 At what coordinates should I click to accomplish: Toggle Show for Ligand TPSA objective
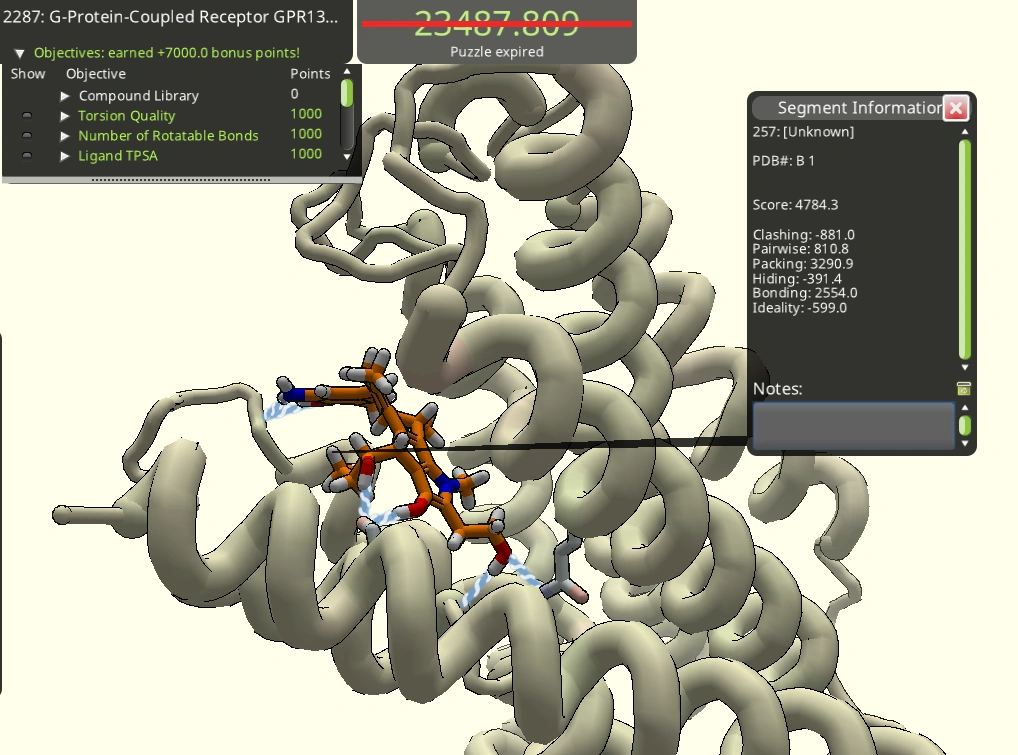pyautogui.click(x=27, y=156)
